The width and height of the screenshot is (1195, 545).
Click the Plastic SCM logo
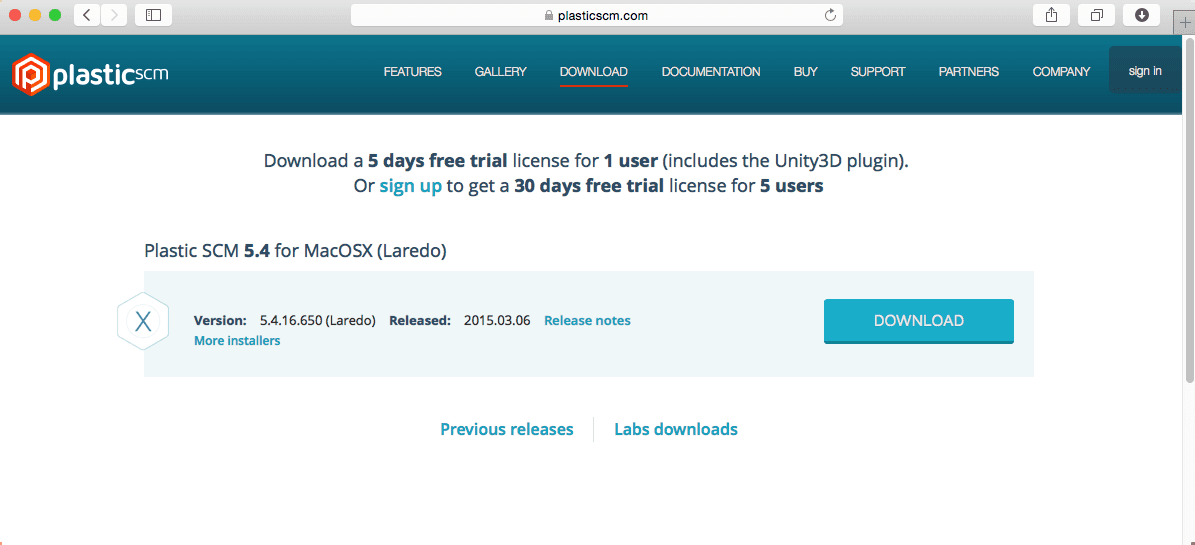pos(90,73)
